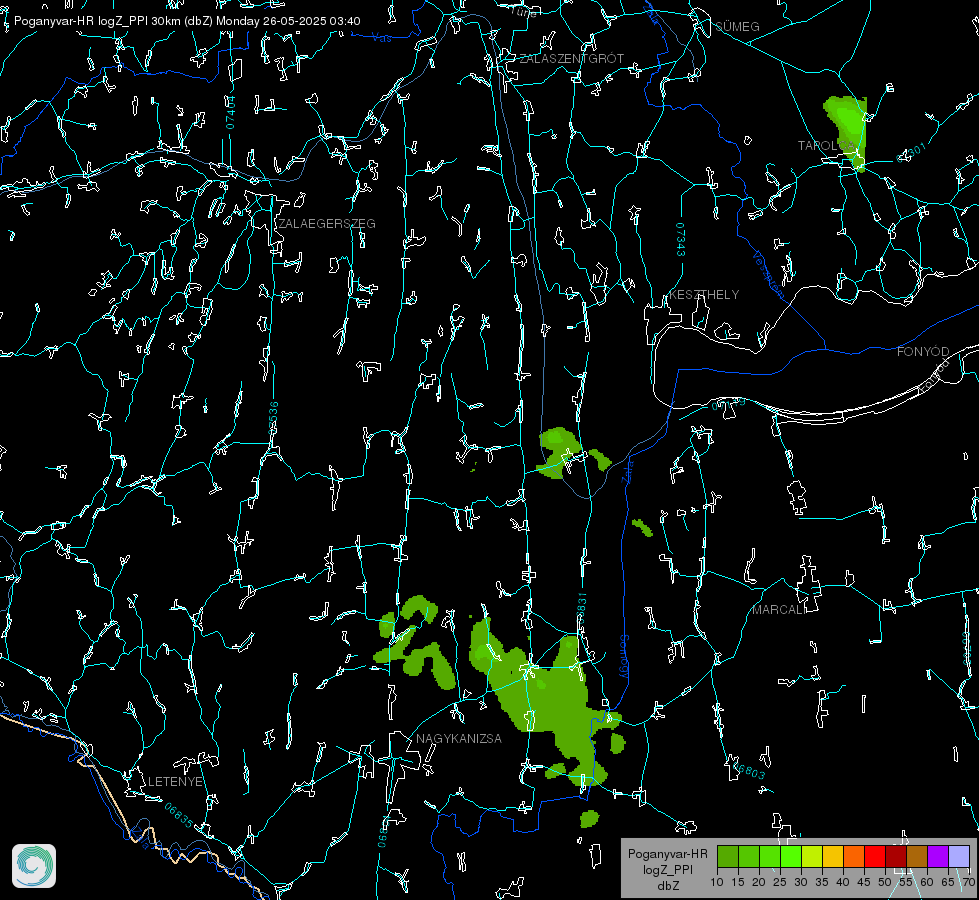
Task: Click the TAPOLCA town label
Action: coord(826,146)
